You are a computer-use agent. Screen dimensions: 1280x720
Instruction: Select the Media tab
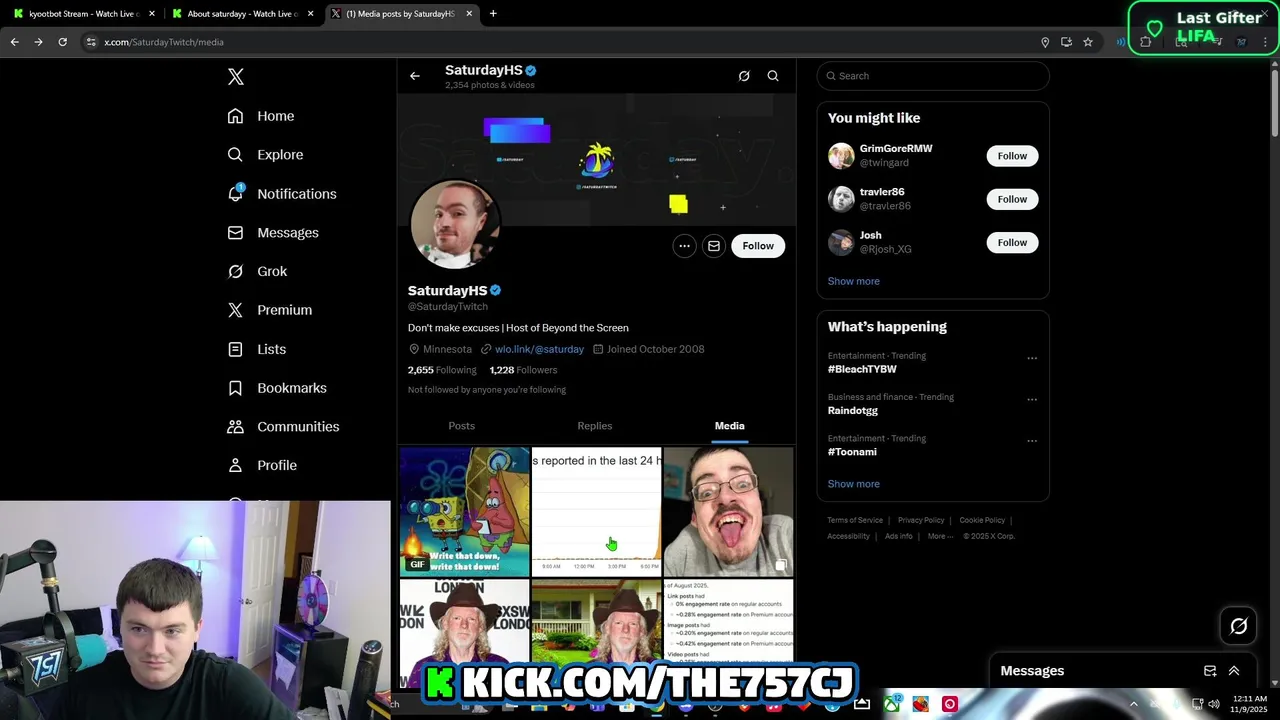click(730, 426)
